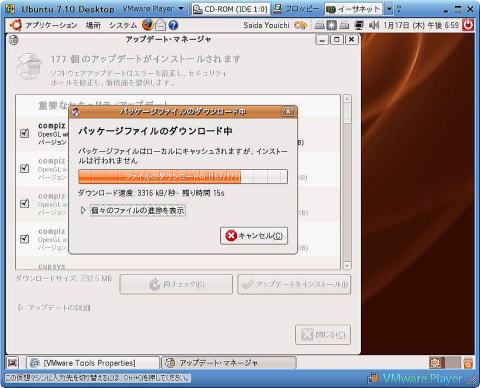Toggle the fourth compiz update checkbox
This screenshot has width=480, height=388.
tap(25, 238)
